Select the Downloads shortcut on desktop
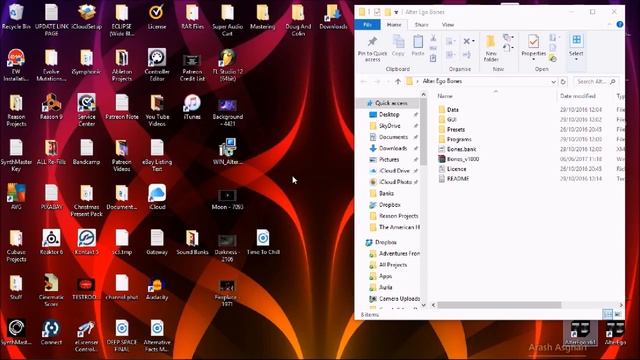Screen dimensions: 640x360 [x=333, y=17]
